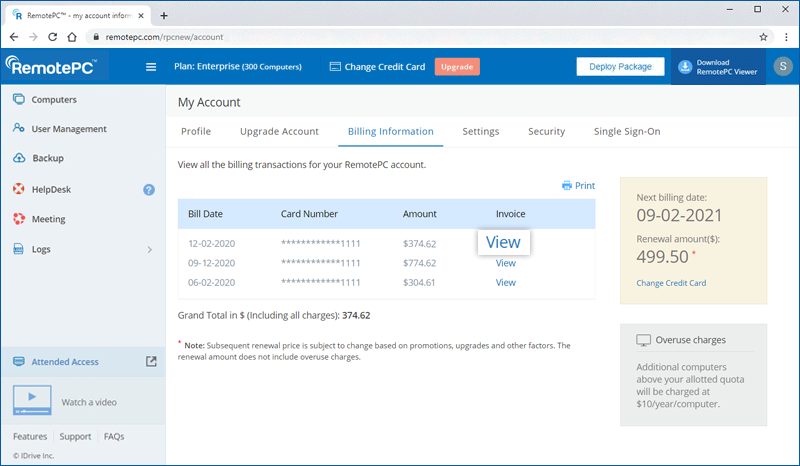This screenshot has height=466, width=800.
Task: Open the Chrome three-dot menu
Action: [786, 37]
